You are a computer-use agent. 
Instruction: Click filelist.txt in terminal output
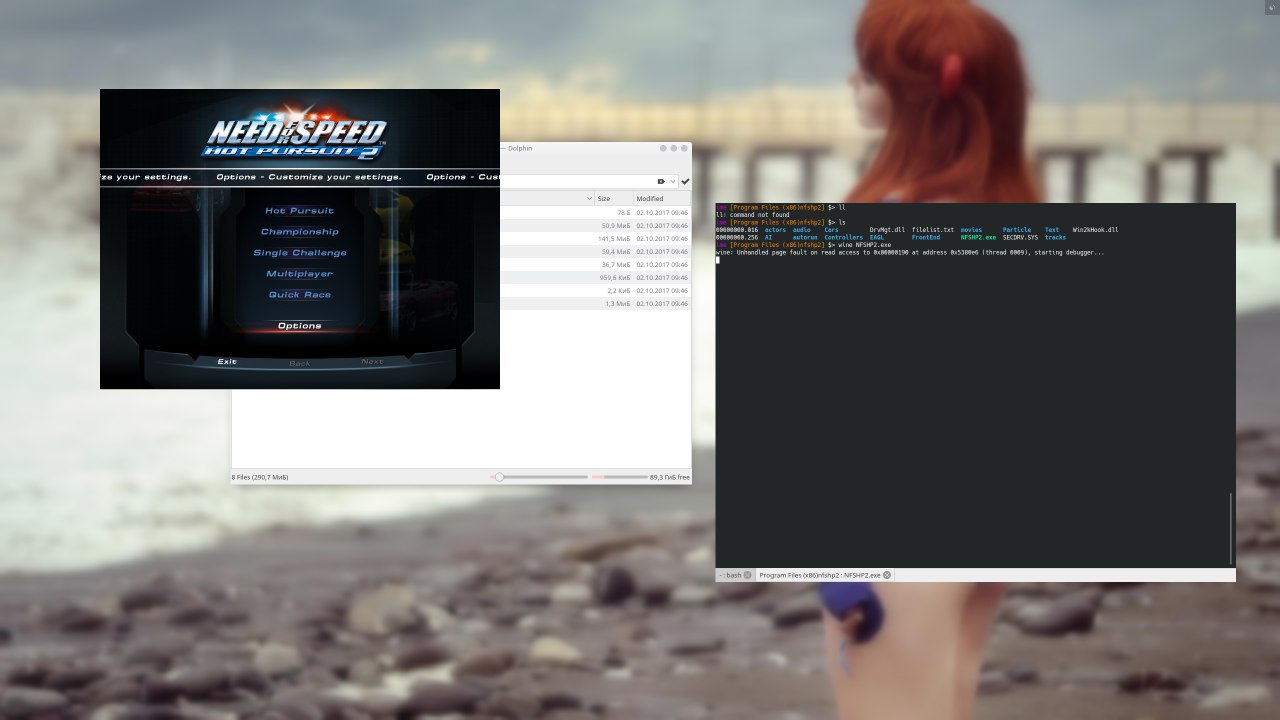[933, 230]
